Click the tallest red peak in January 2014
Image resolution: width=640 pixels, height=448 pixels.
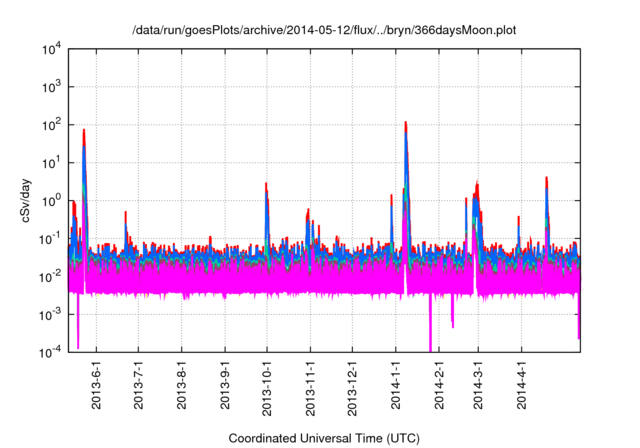405,124
